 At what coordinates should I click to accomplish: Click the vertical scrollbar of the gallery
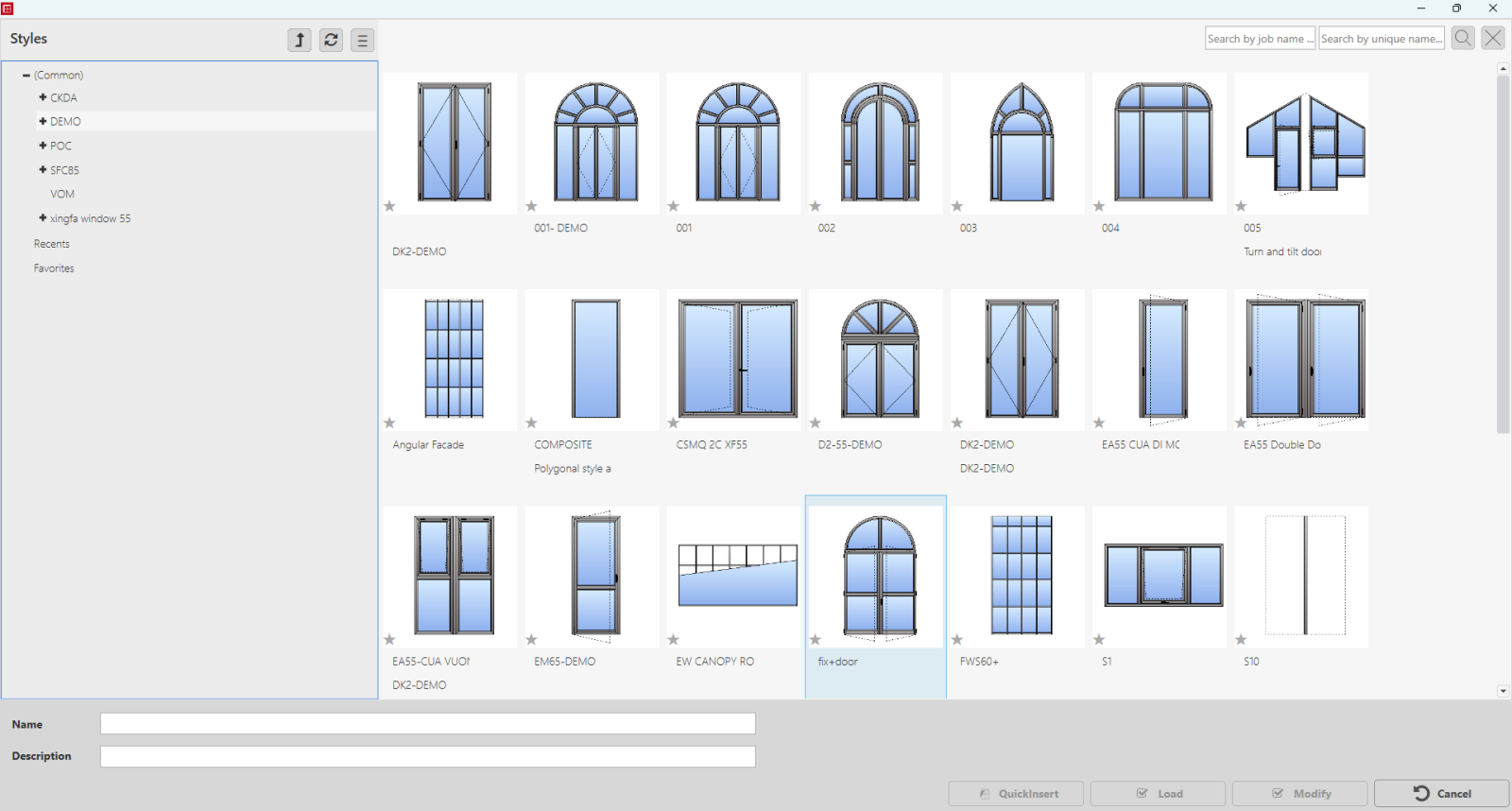tap(1503, 255)
